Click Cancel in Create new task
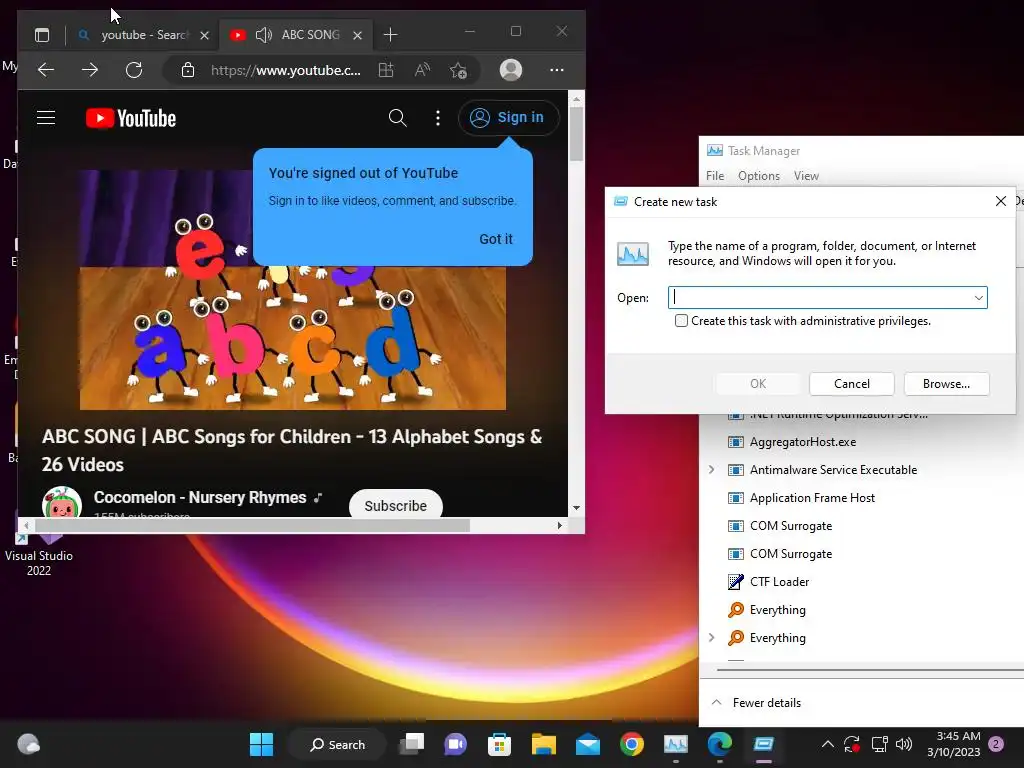 coord(852,384)
